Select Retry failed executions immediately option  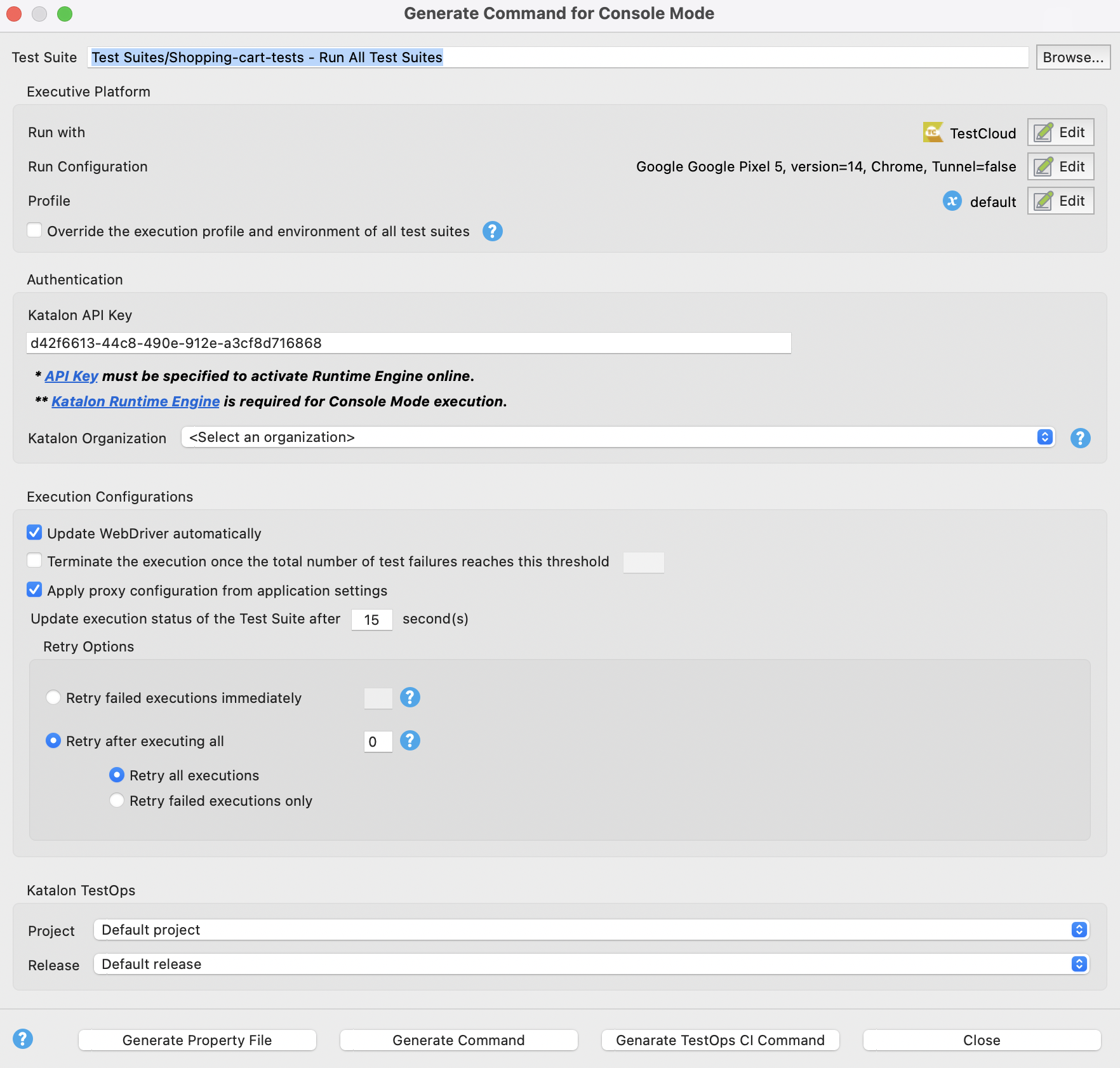(54, 698)
